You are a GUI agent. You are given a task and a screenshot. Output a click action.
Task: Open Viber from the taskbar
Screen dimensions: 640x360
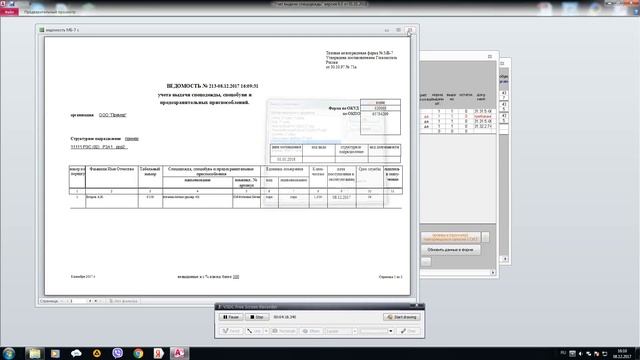(x=118, y=353)
